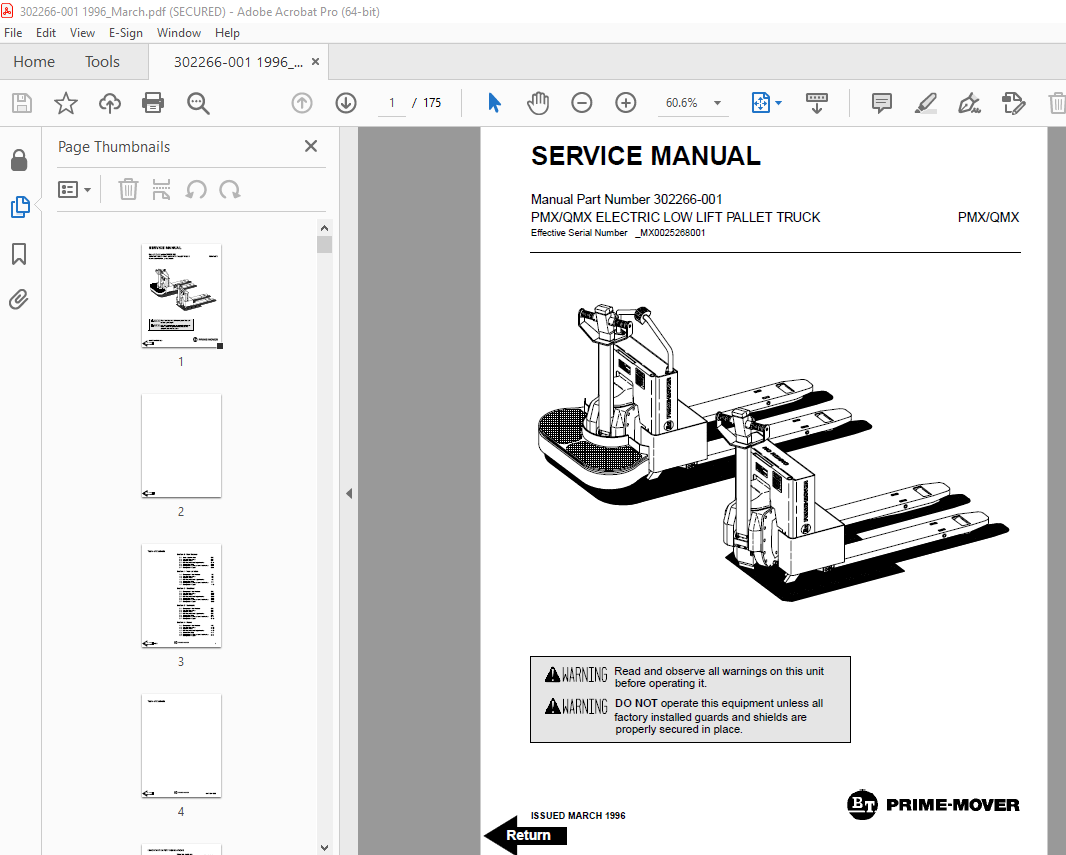Add document to starred with star icon
The image size is (1066, 855).
point(66,103)
